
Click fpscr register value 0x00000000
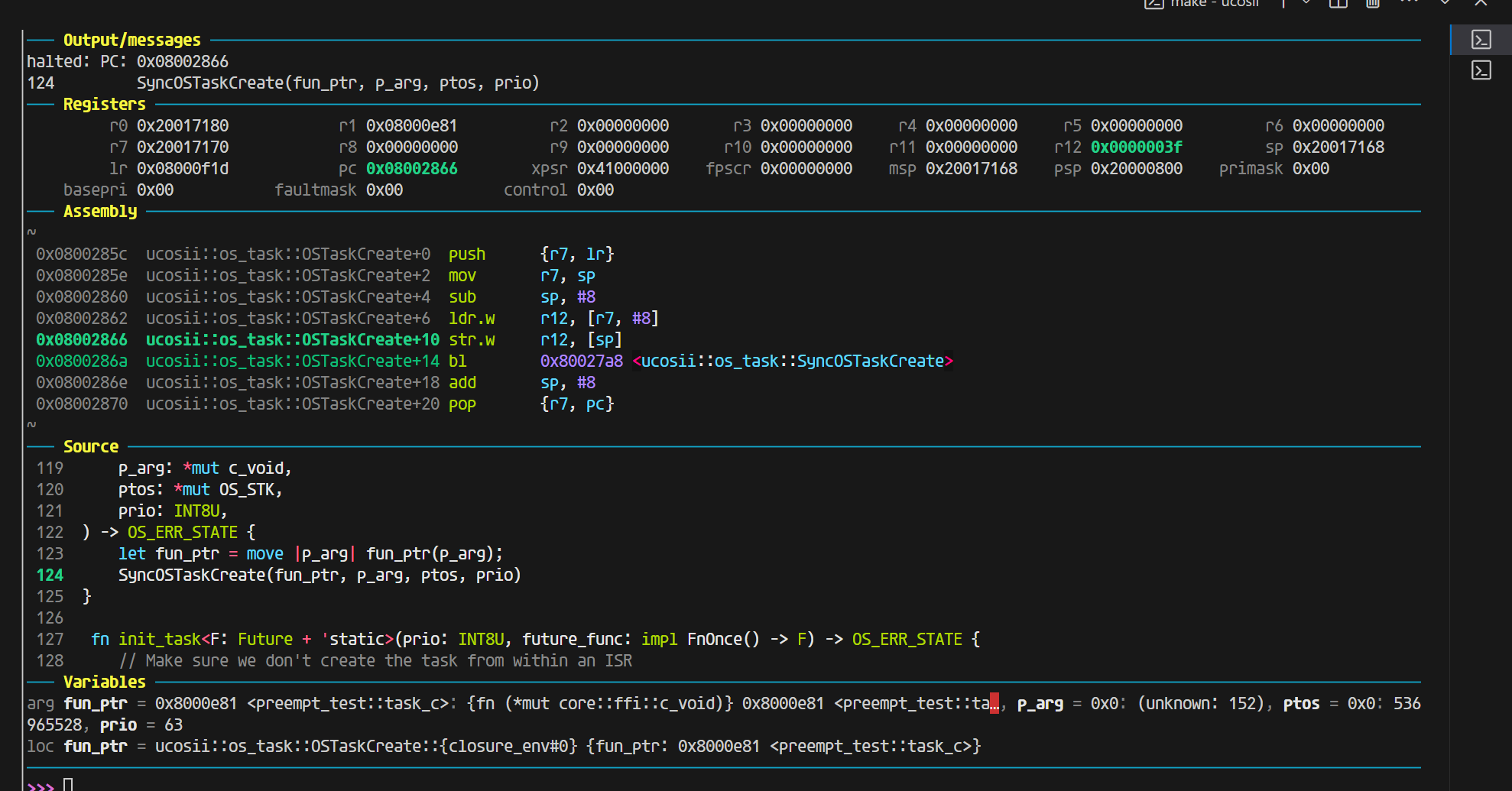click(806, 168)
